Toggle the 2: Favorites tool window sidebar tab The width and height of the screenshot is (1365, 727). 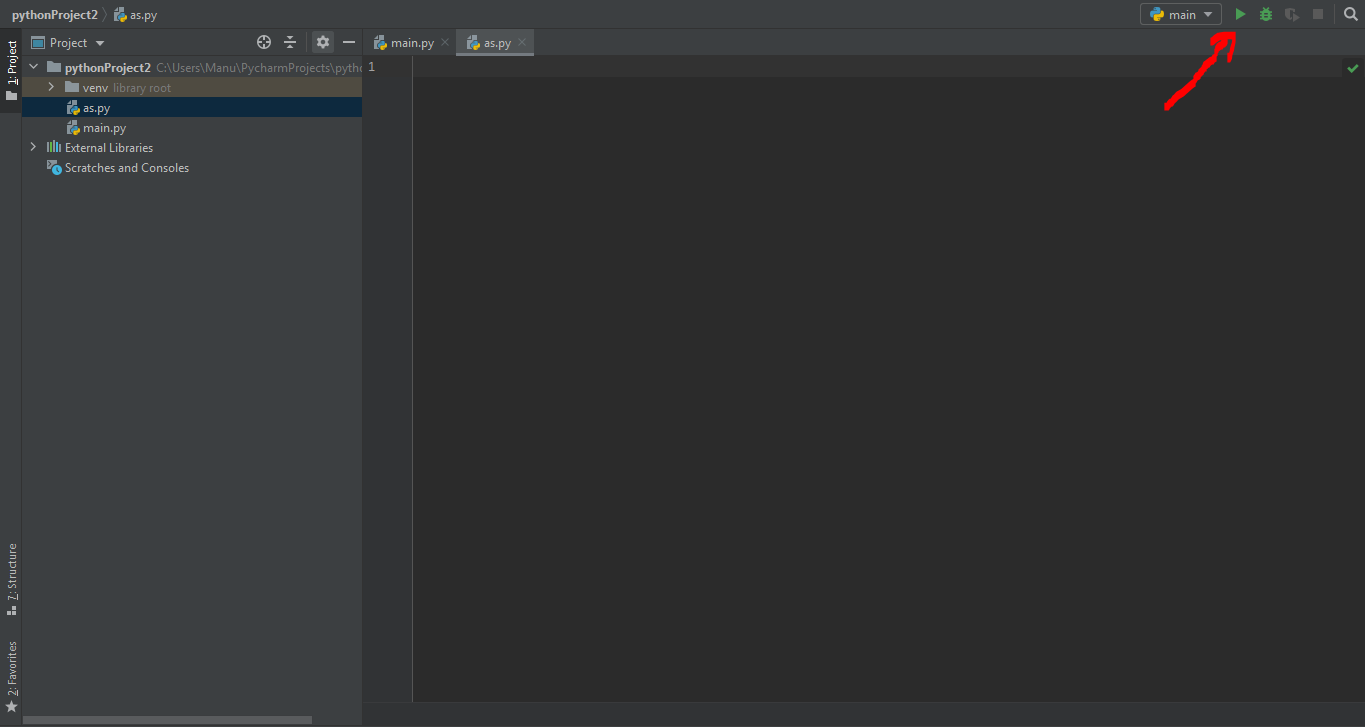(11, 675)
